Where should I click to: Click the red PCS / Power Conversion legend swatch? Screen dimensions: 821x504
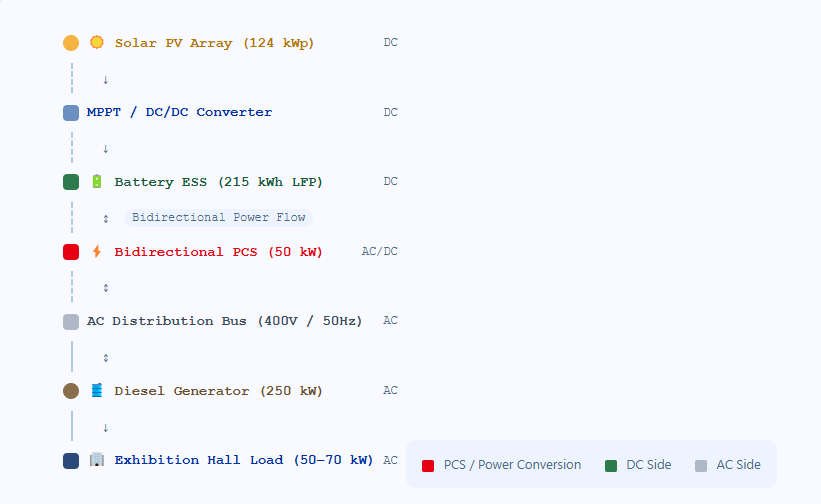coord(428,466)
